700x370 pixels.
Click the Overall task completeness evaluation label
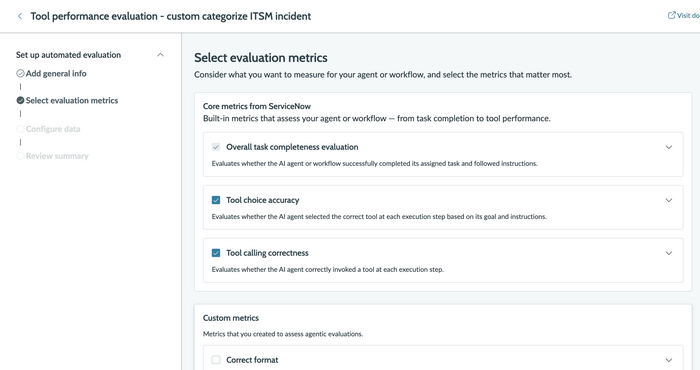pos(292,147)
